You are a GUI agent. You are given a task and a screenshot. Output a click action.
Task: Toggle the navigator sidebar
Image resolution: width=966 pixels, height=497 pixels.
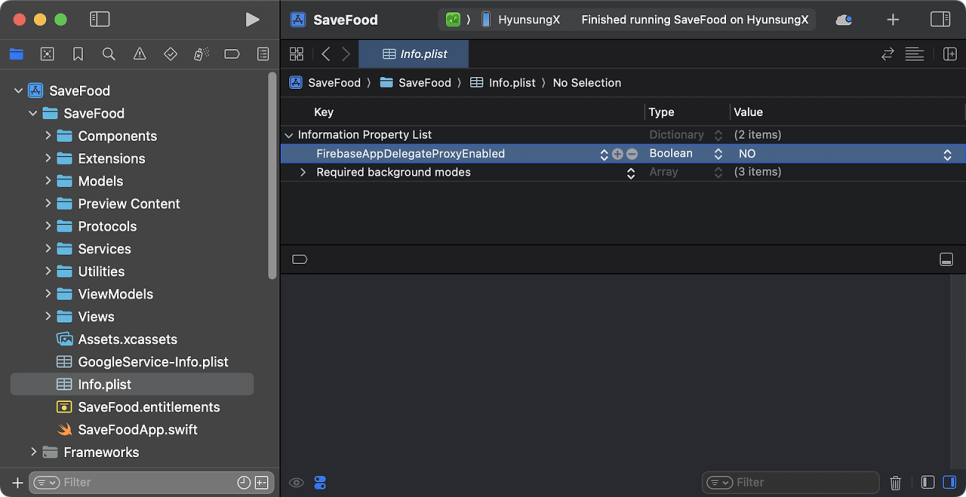pyautogui.click(x=99, y=20)
